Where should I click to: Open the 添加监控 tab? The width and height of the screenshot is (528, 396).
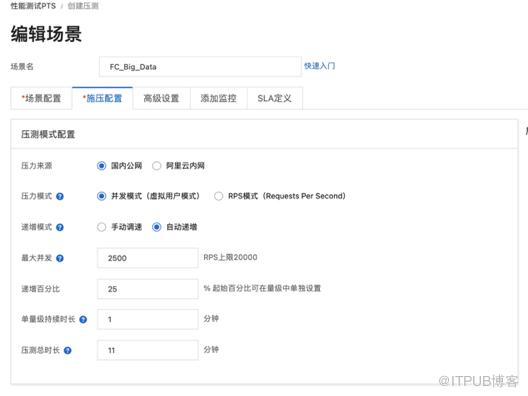coord(219,98)
